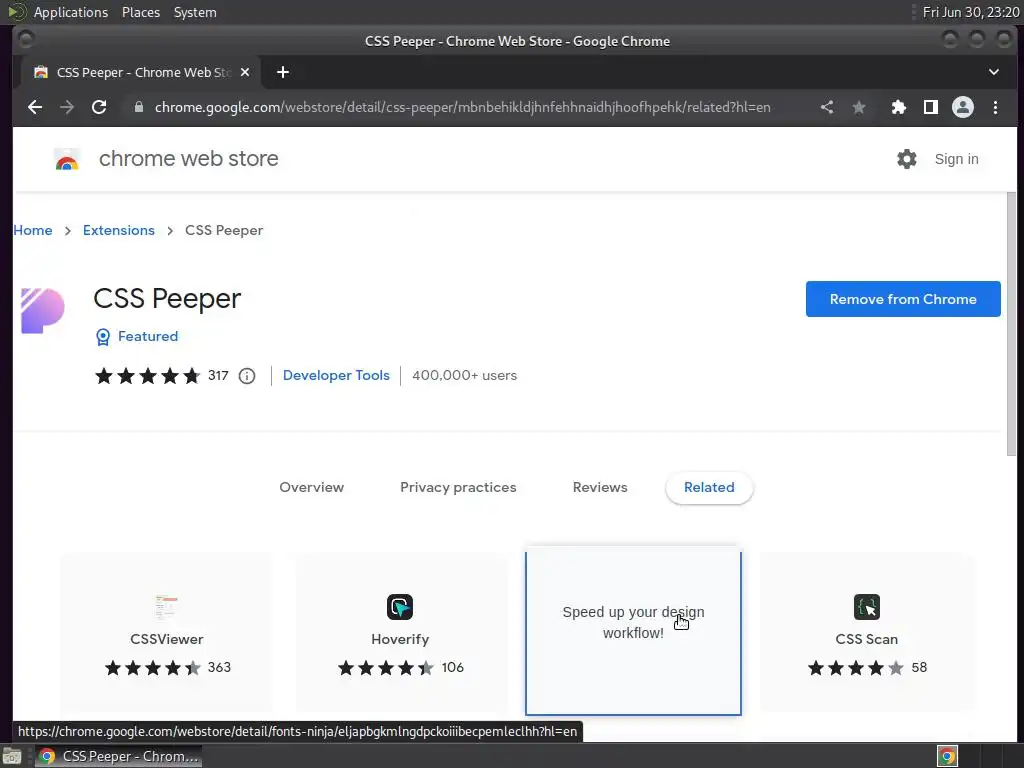Open the CSSViewer extension icon
Screen dimensions: 1024x768
[x=167, y=607]
